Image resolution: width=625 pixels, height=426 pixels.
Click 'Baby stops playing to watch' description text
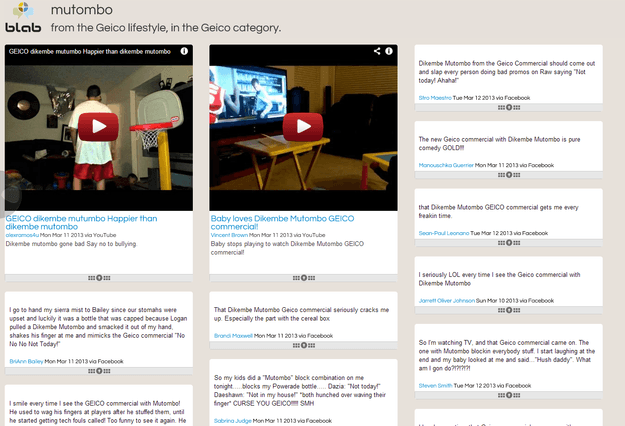287,248
